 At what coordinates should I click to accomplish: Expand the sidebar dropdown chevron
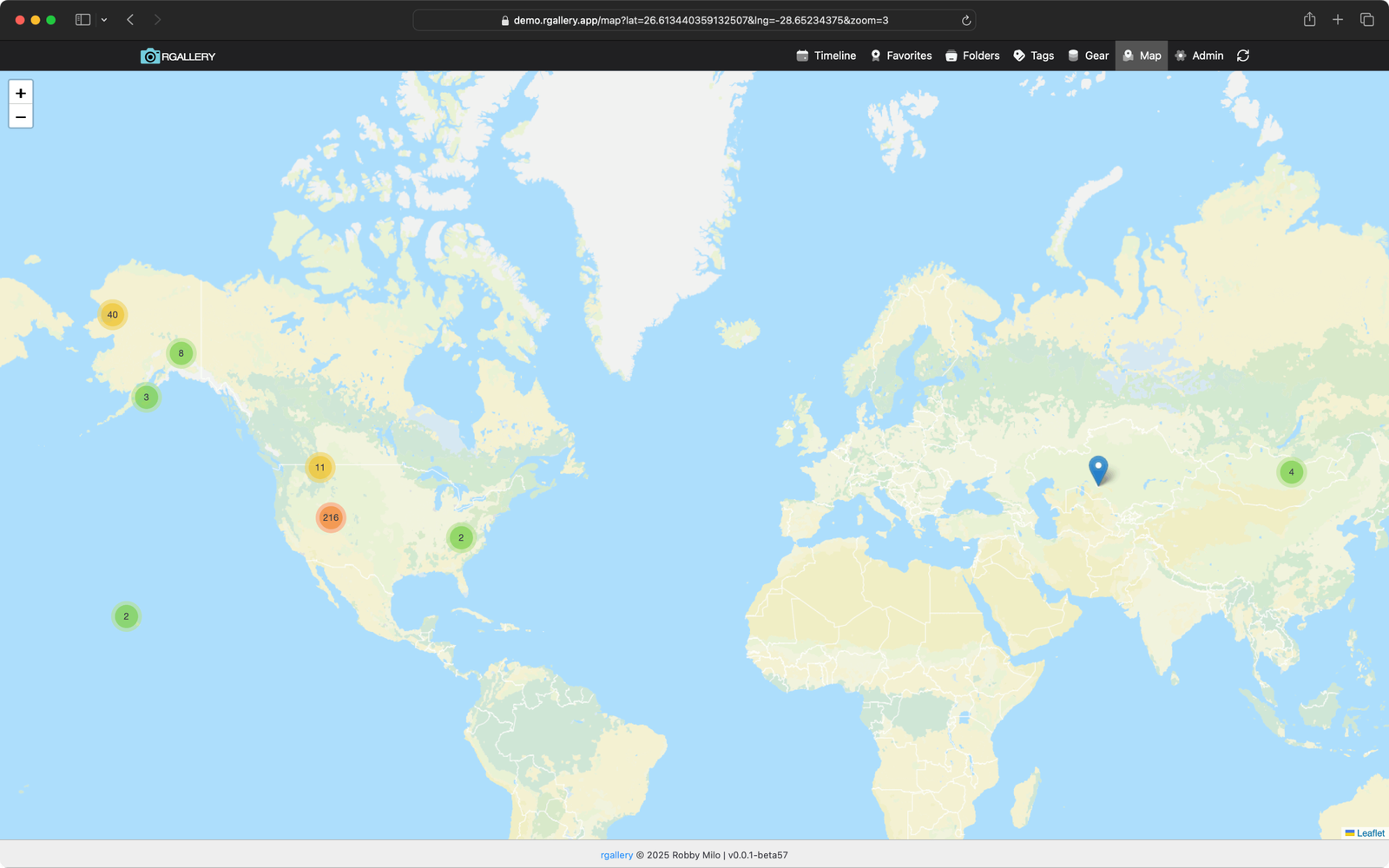(104, 20)
